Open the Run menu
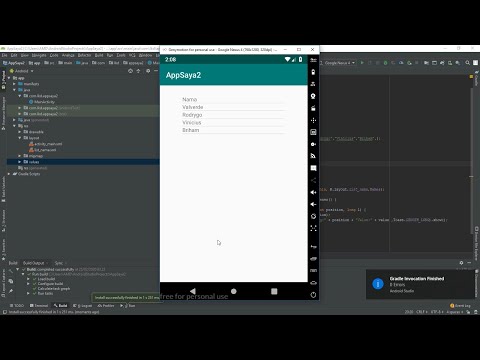Image resolution: width=480 pixels, height=360 pixels. click(110, 55)
